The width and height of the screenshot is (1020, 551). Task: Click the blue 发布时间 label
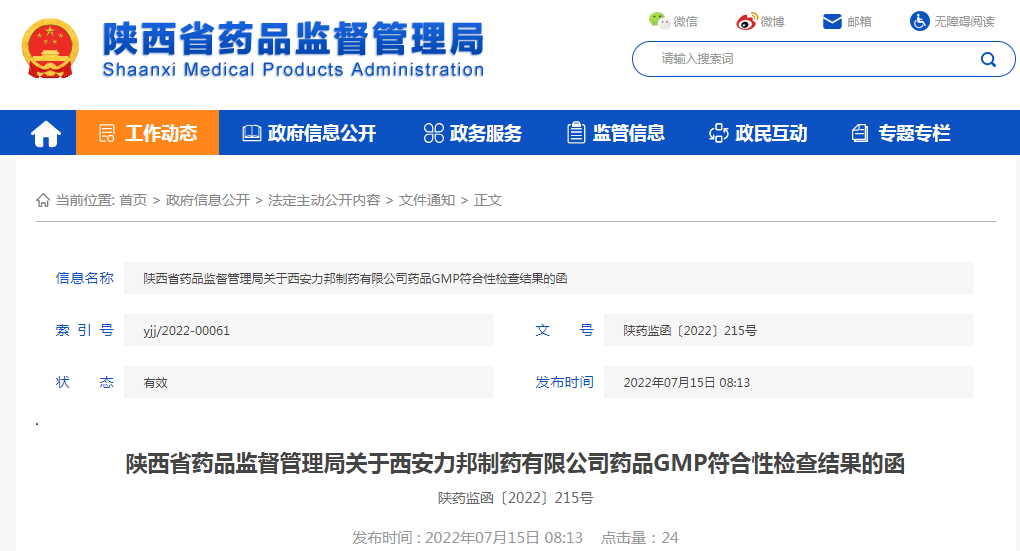tap(564, 382)
